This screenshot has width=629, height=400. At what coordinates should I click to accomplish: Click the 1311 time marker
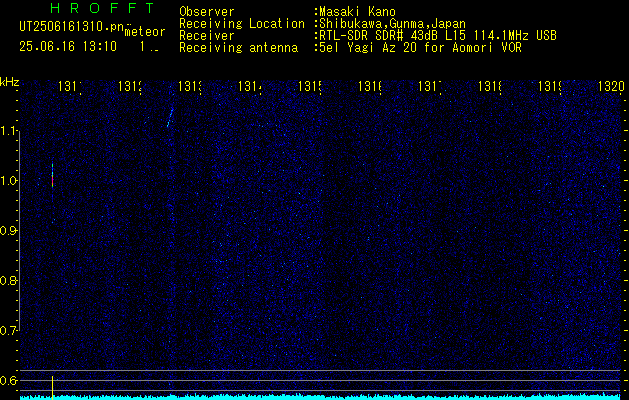[69, 86]
